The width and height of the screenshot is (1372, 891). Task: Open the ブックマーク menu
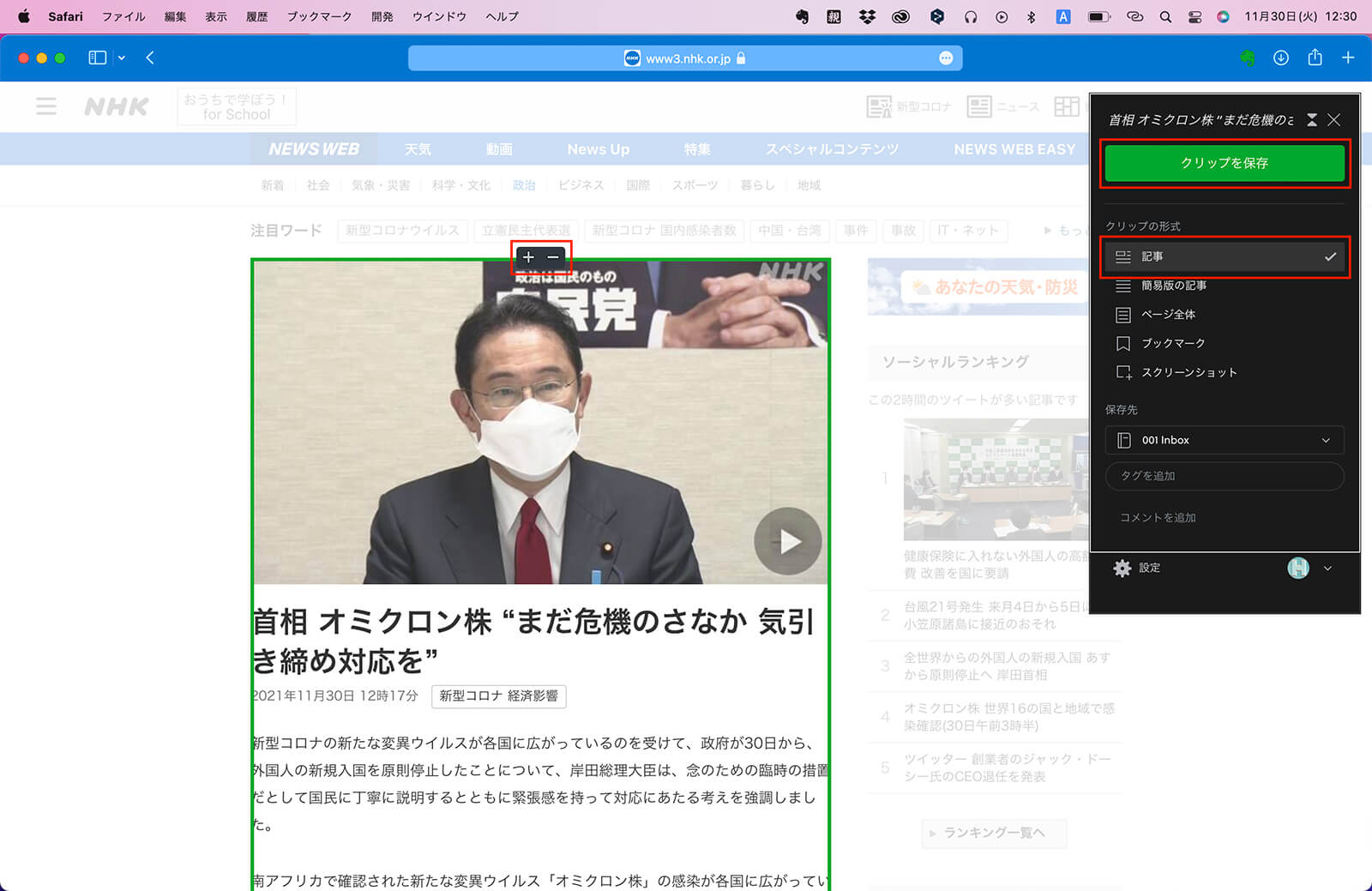(319, 16)
